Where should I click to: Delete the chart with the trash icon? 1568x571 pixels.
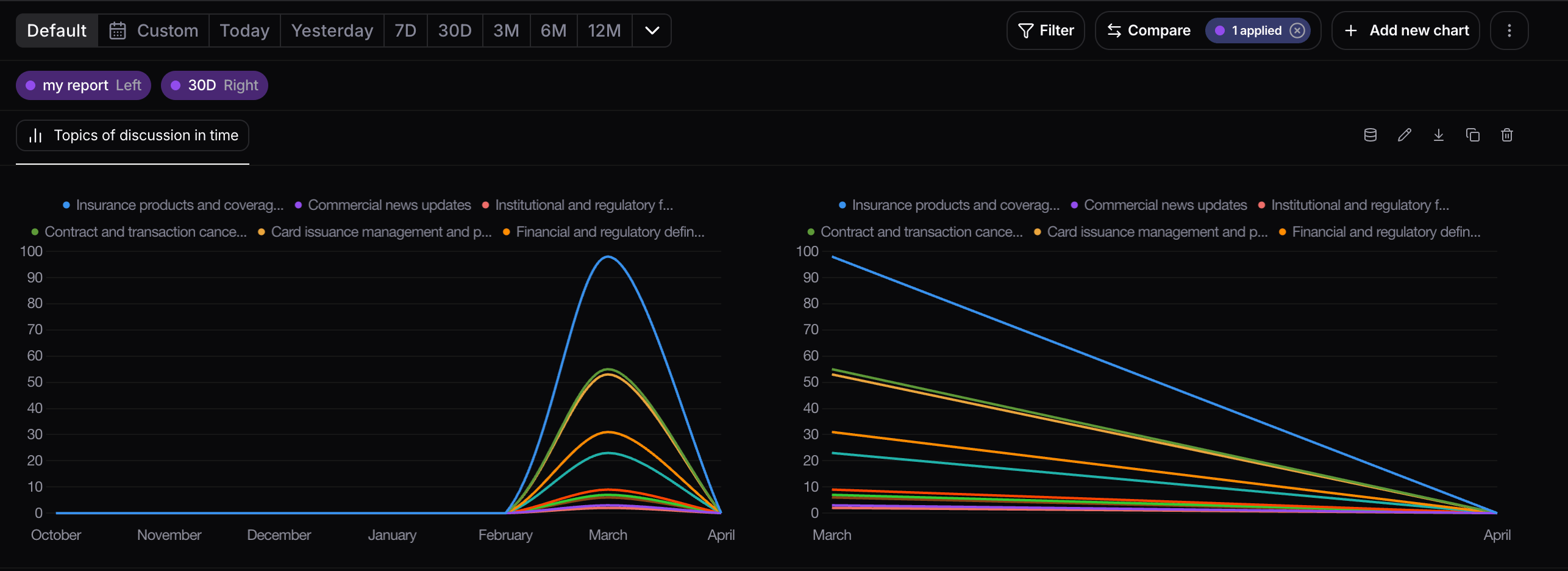(x=1506, y=135)
